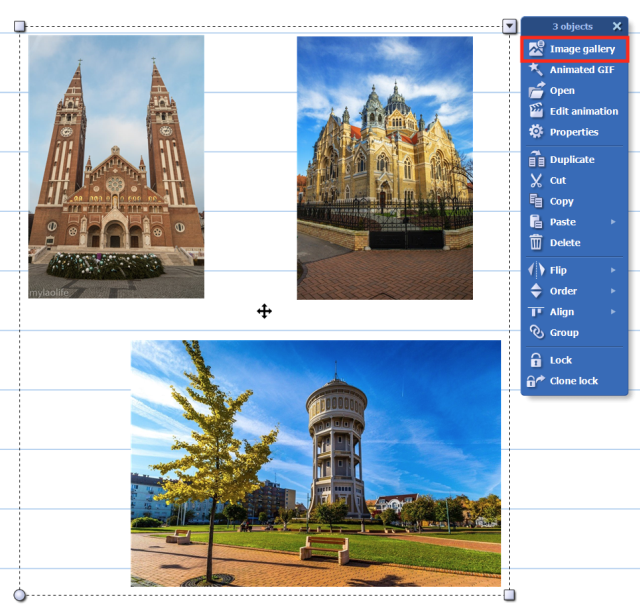Screen dimensions: 640x615
Task: Click the Duplicate icon
Action: [x=536, y=160]
